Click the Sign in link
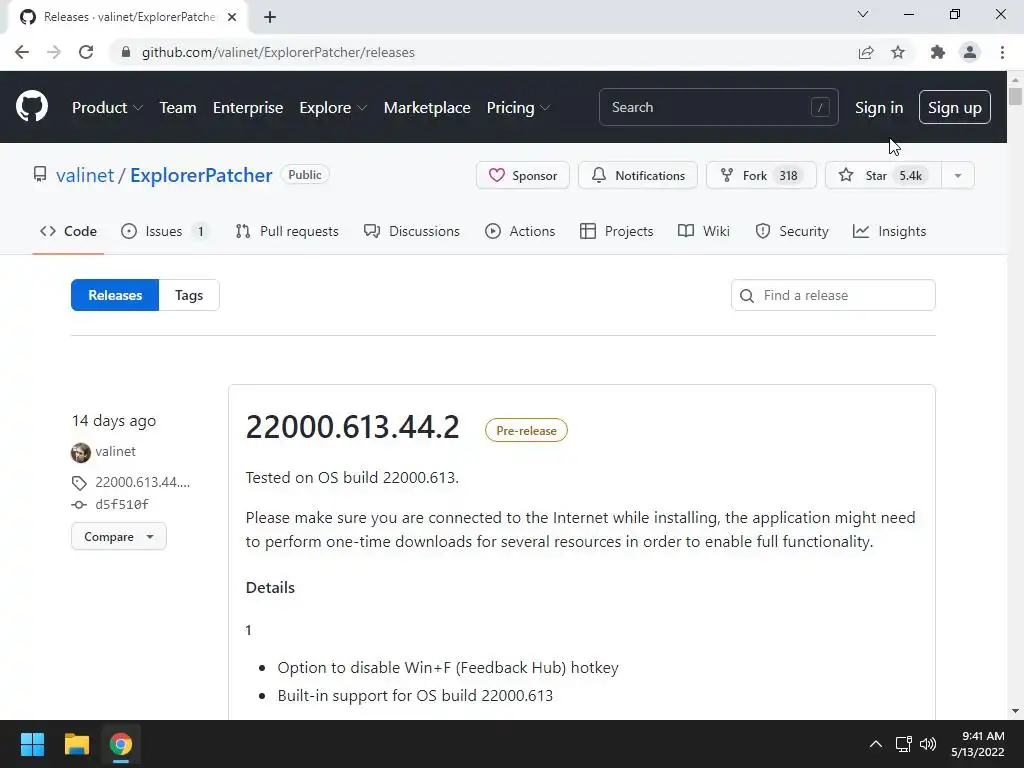This screenshot has height=768, width=1024. (x=879, y=108)
